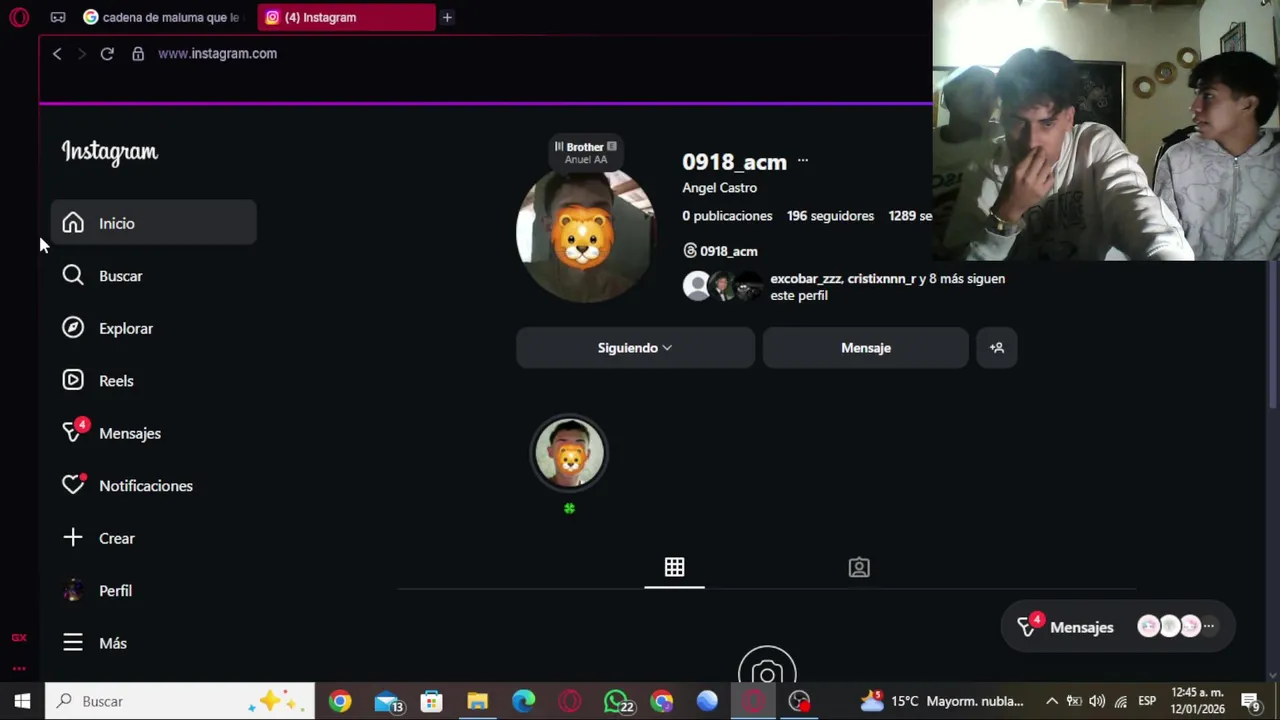Click the messenger icon with badge 4

click(x=74, y=431)
